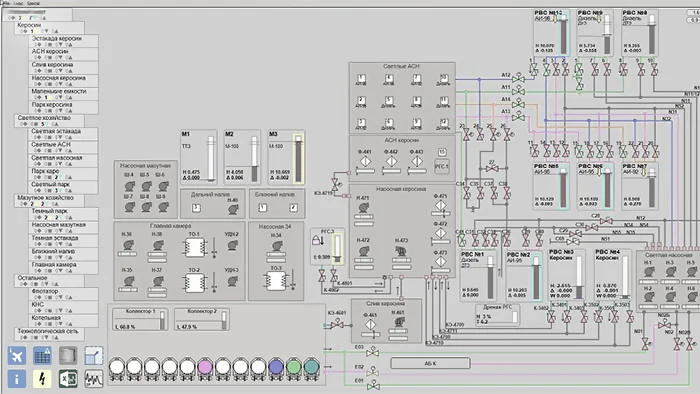Click the М3 tank level bar
The image size is (700, 394).
(298, 159)
